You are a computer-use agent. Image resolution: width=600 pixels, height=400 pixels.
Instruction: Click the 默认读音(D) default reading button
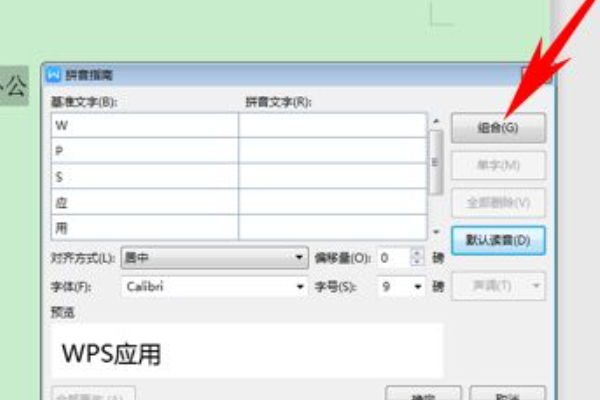tap(498, 240)
